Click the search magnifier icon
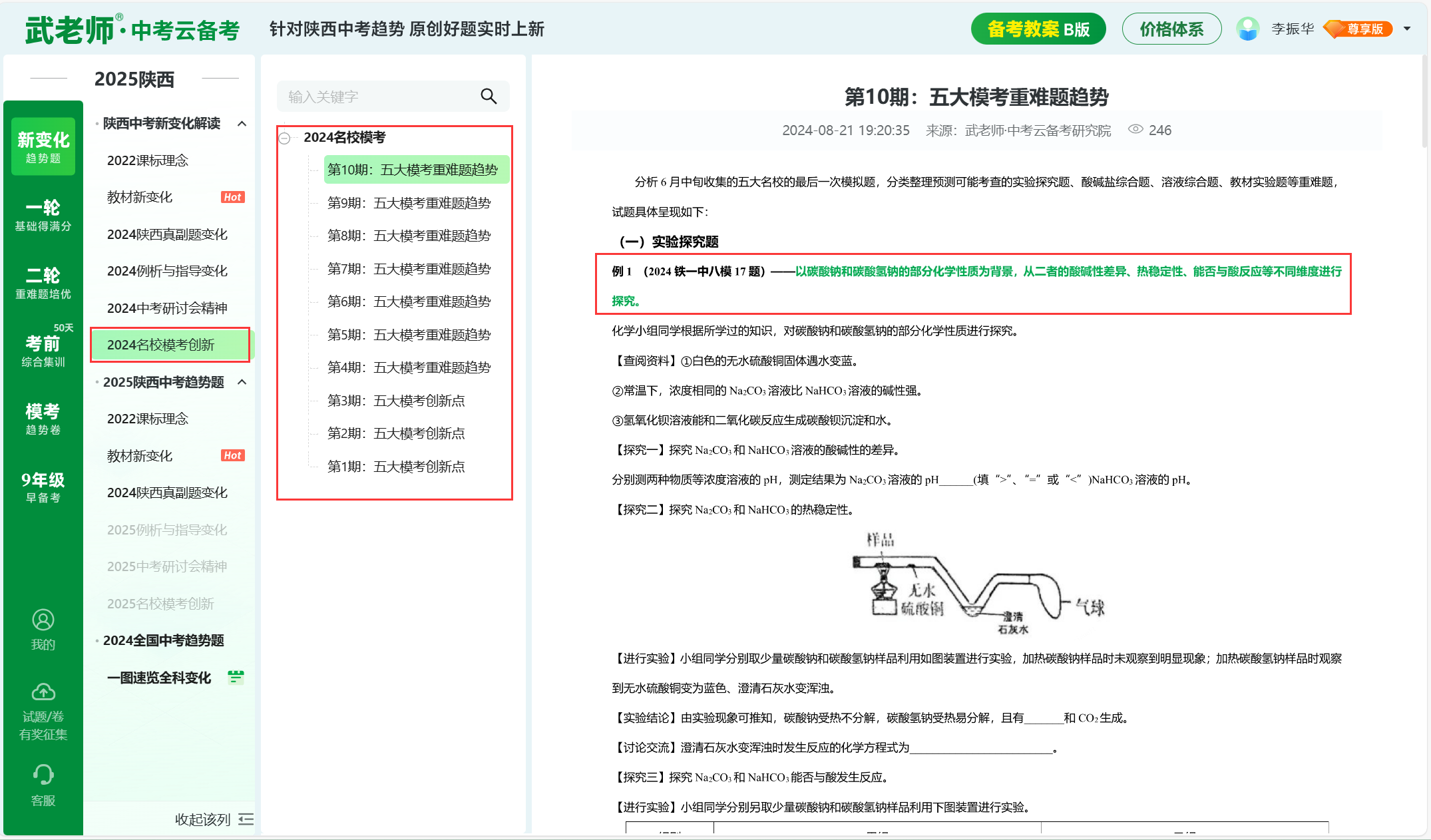Image resolution: width=1431 pixels, height=840 pixels. click(489, 97)
